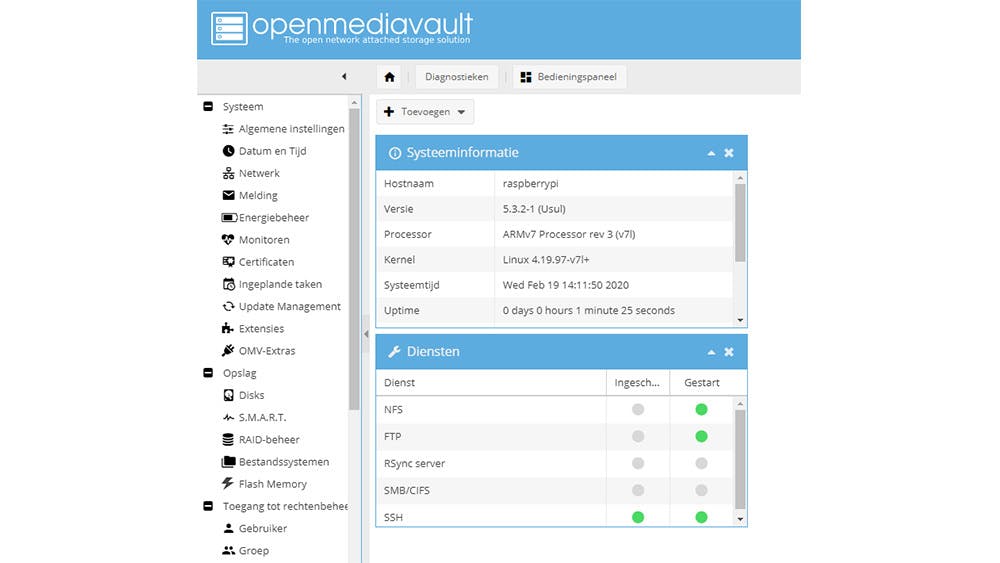
Task: Click the Diensten wrench icon
Action: pyautogui.click(x=394, y=352)
